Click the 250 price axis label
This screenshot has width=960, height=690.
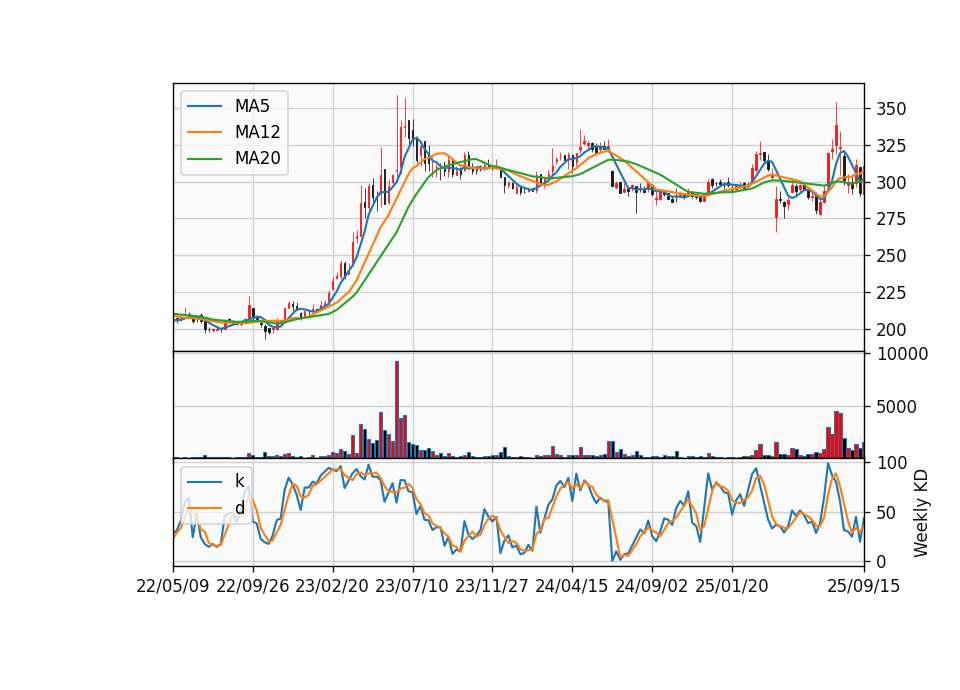[891, 256]
